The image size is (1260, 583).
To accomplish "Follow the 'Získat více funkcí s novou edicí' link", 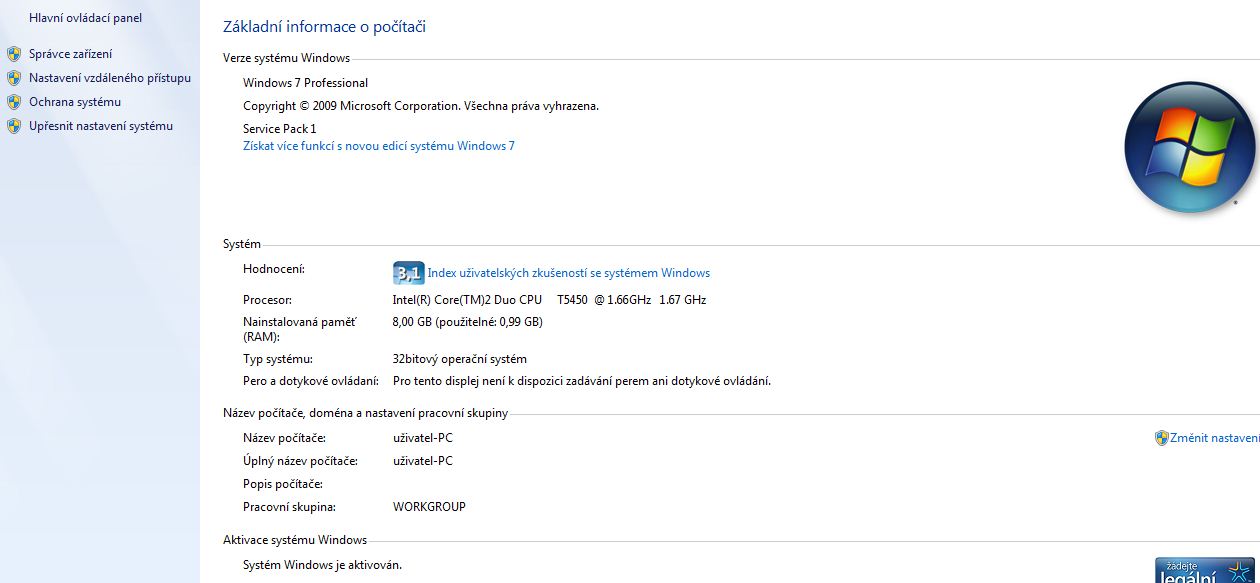I will (x=378, y=146).
